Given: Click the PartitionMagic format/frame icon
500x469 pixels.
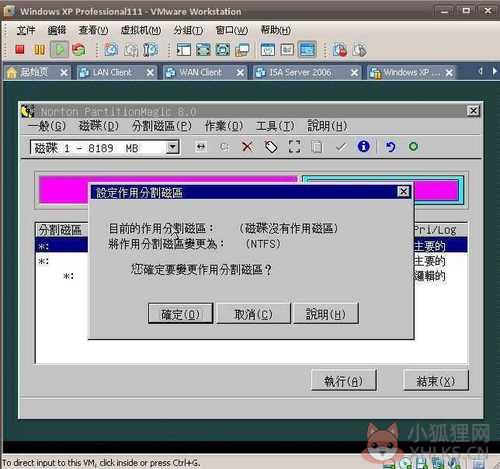Looking at the screenshot, I should 294,147.
